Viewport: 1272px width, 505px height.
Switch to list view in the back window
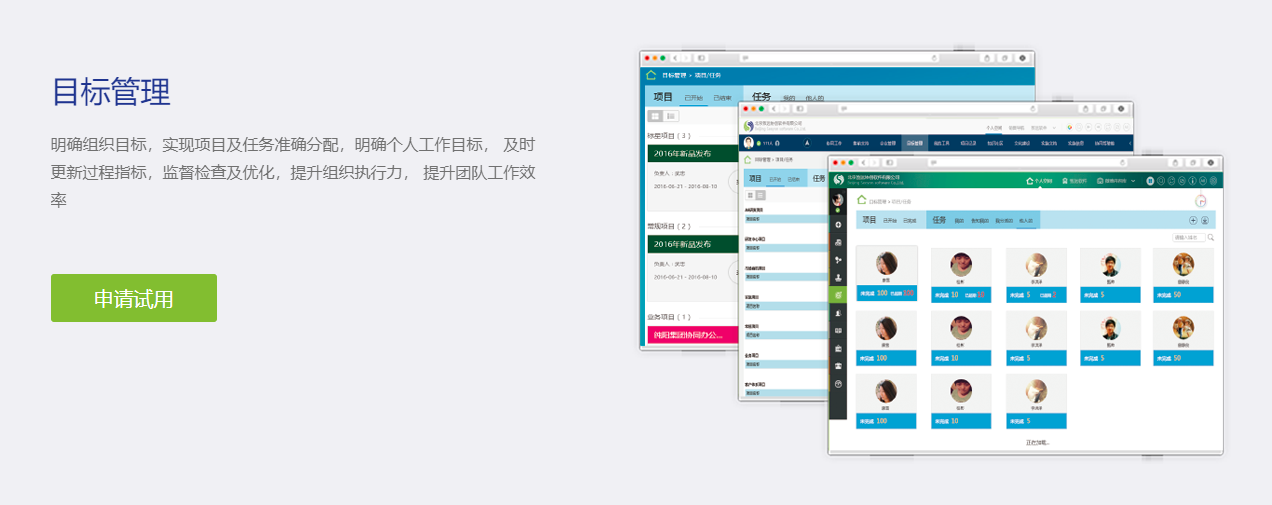pos(670,116)
